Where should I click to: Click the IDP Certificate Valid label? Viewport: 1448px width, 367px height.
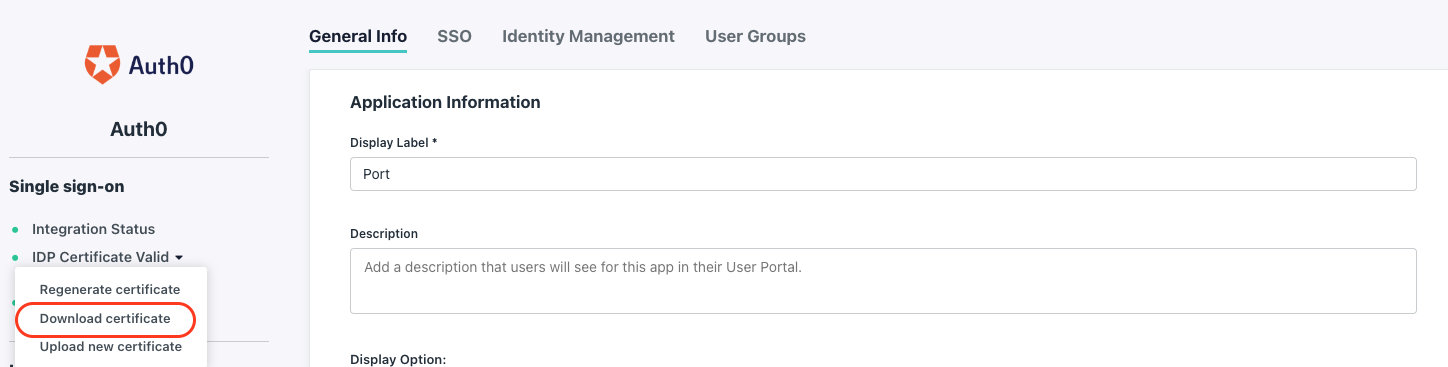100,257
